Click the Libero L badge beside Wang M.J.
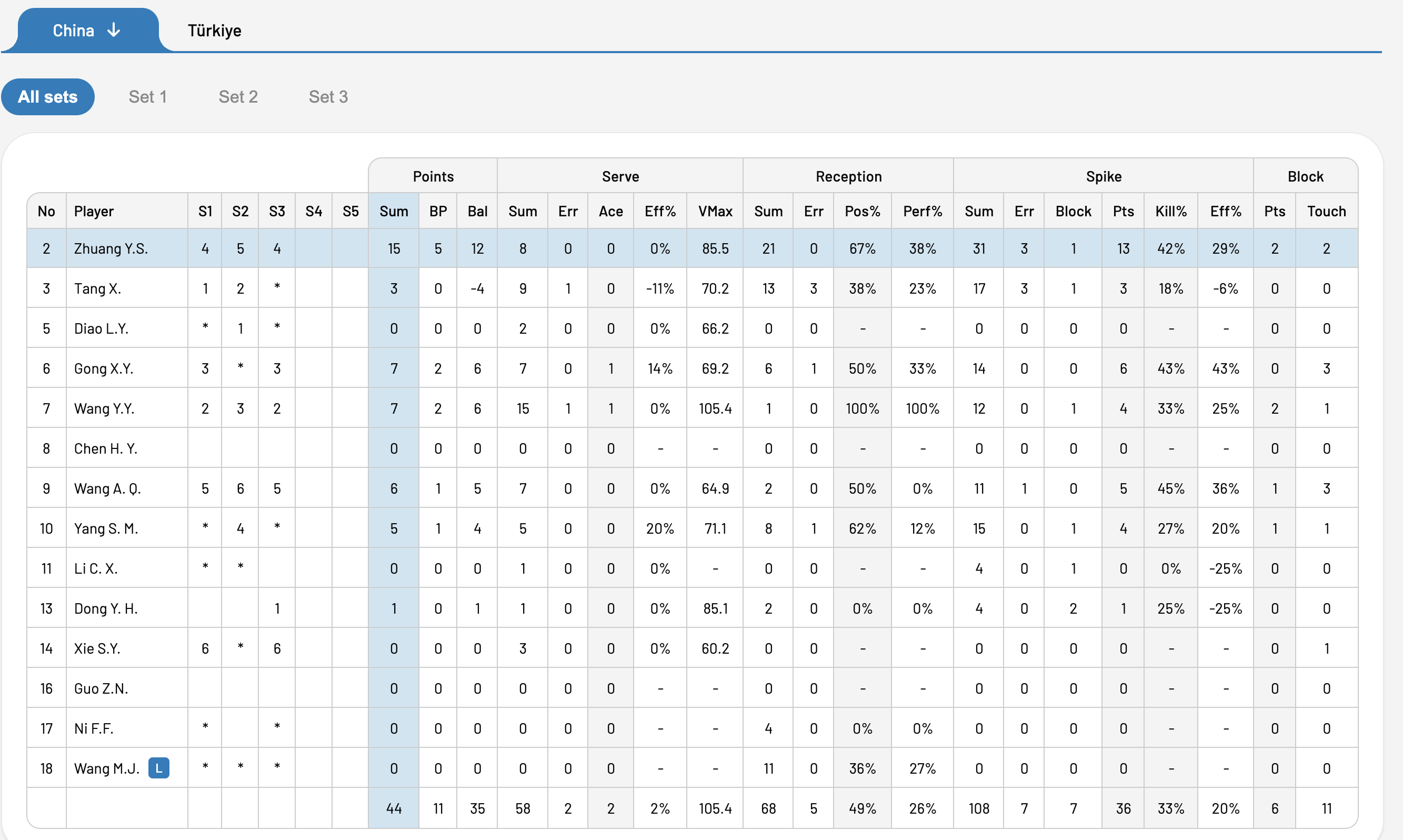 coord(158,768)
